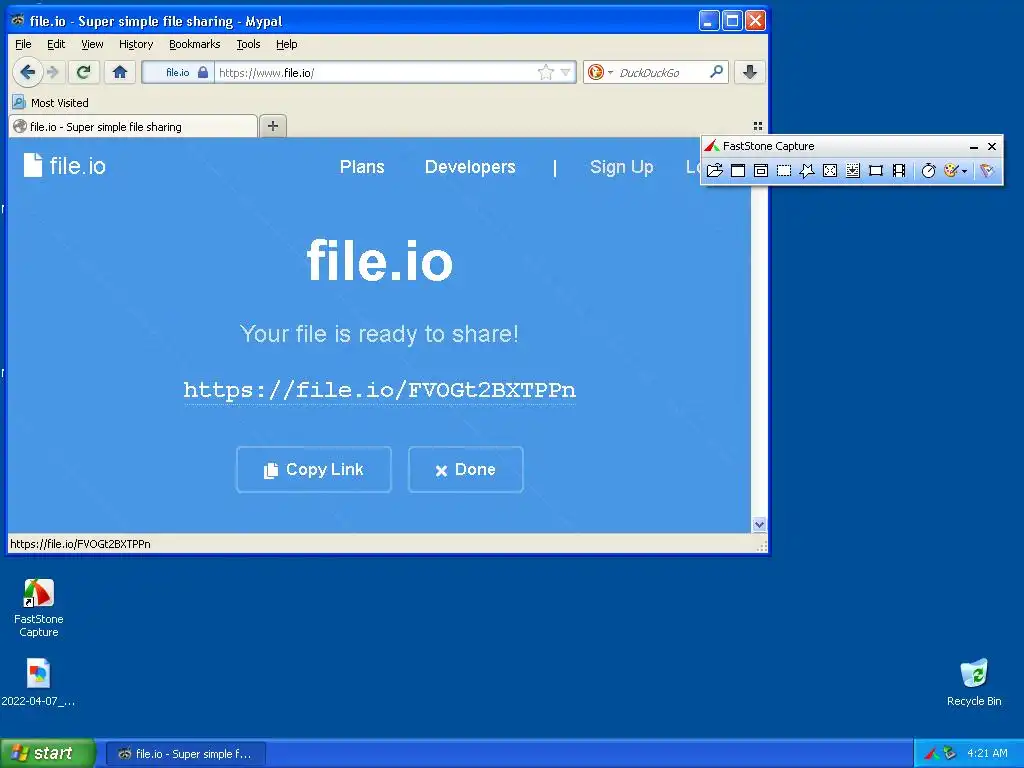Close the FastStone Capture panel
1024x768 pixels.
click(991, 146)
